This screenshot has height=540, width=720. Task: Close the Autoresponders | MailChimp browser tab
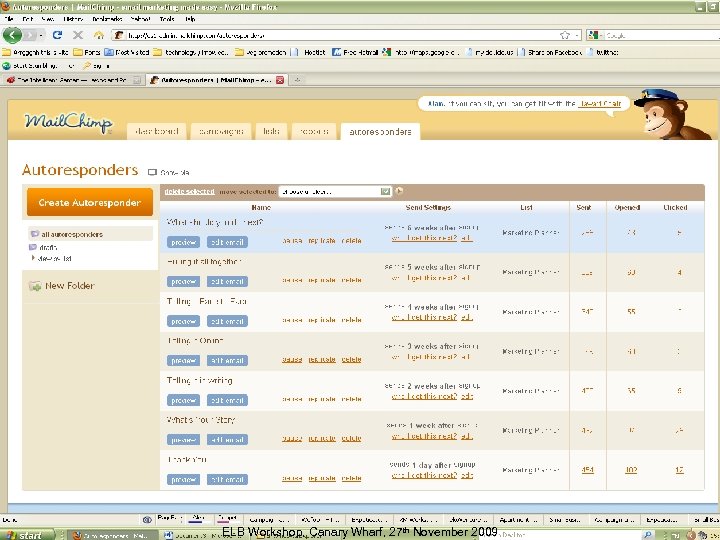click(x=280, y=80)
